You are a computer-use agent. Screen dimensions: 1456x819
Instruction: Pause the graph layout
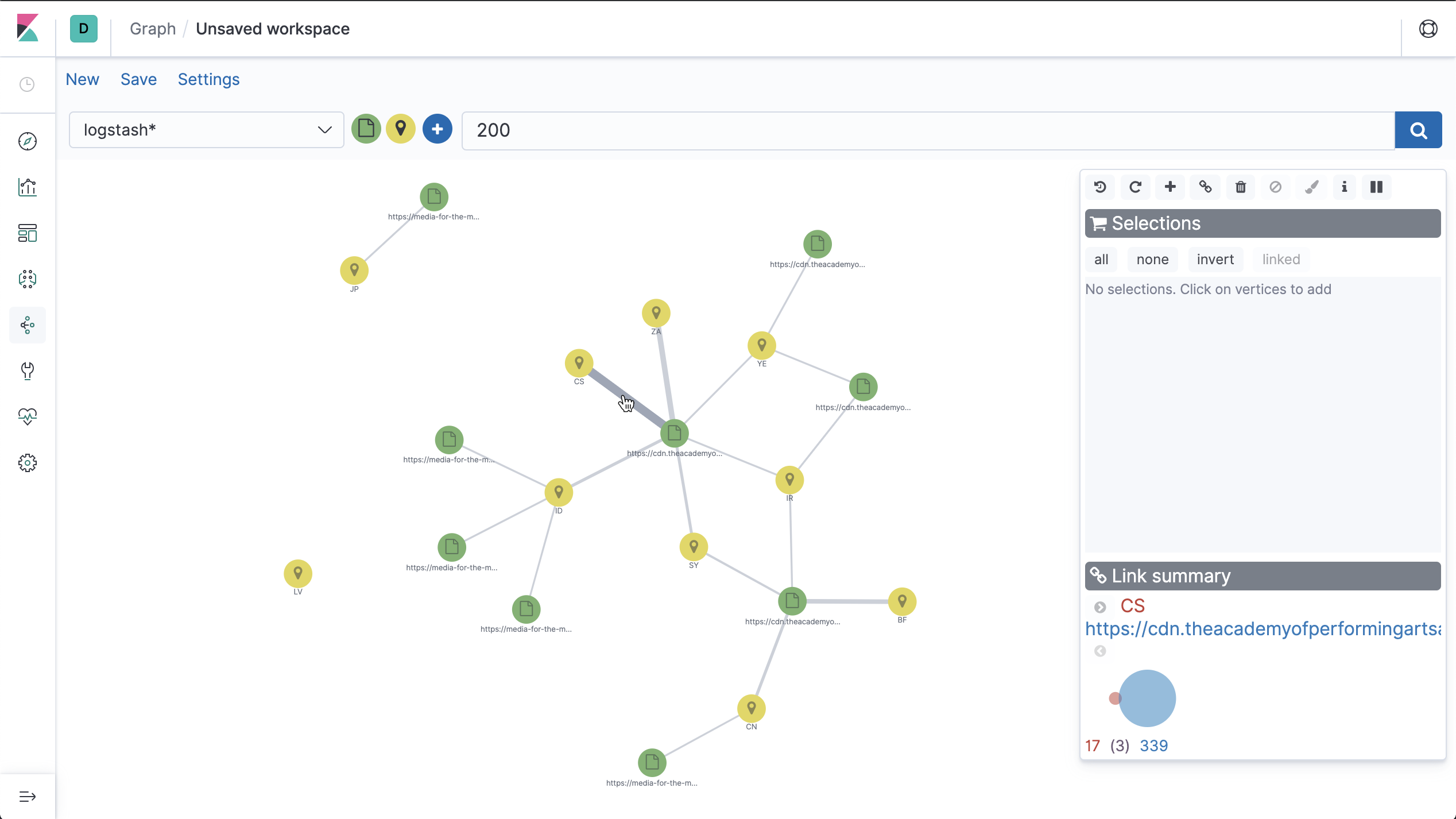(1376, 187)
